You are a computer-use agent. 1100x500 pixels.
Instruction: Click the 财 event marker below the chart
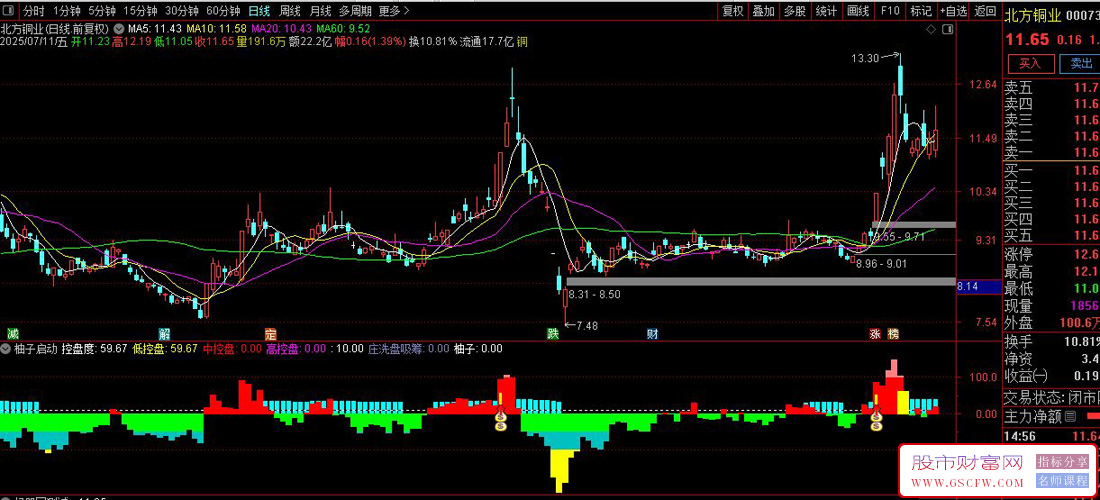[x=652, y=333]
